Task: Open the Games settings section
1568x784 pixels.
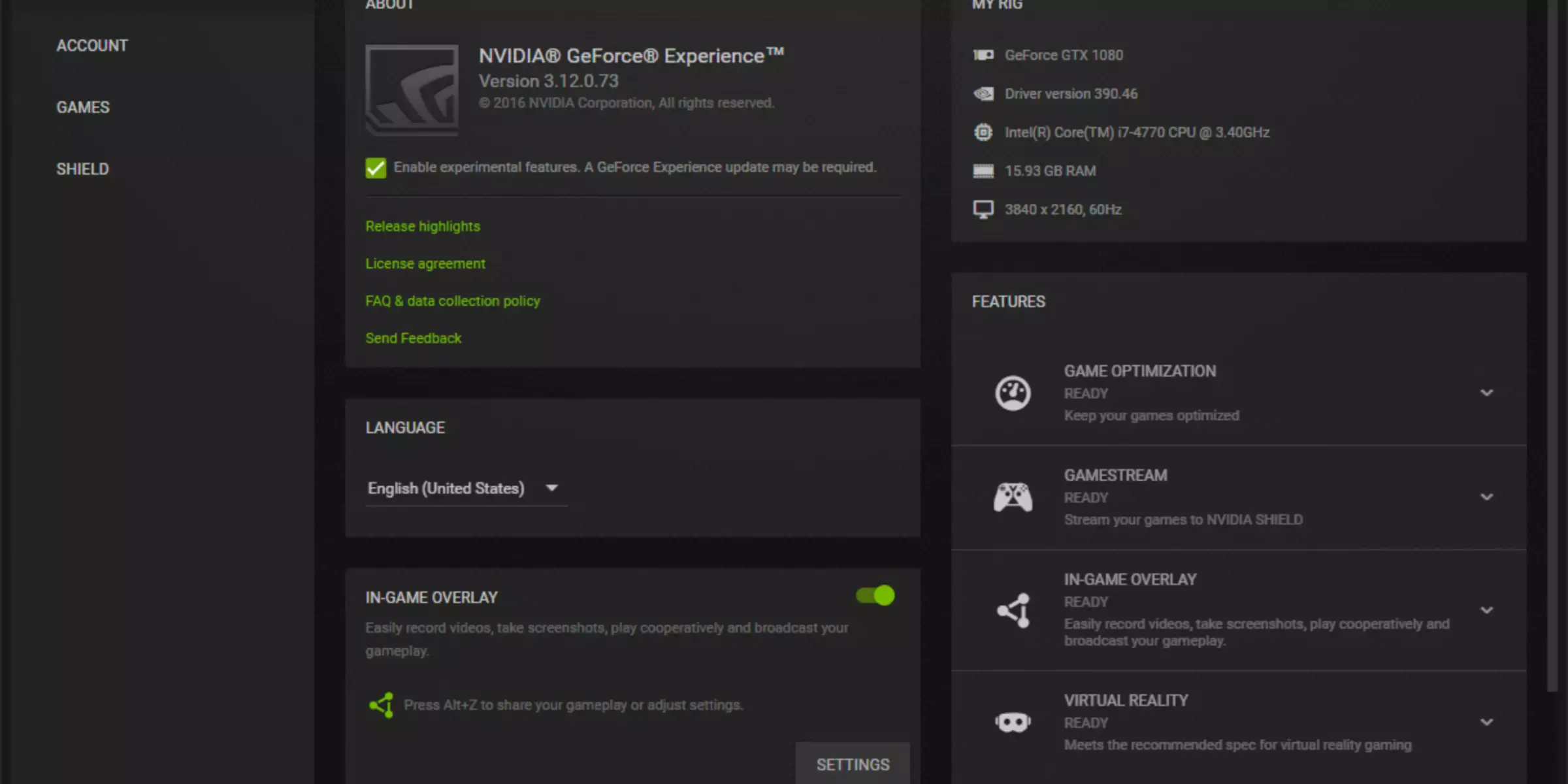Action: pos(83,107)
